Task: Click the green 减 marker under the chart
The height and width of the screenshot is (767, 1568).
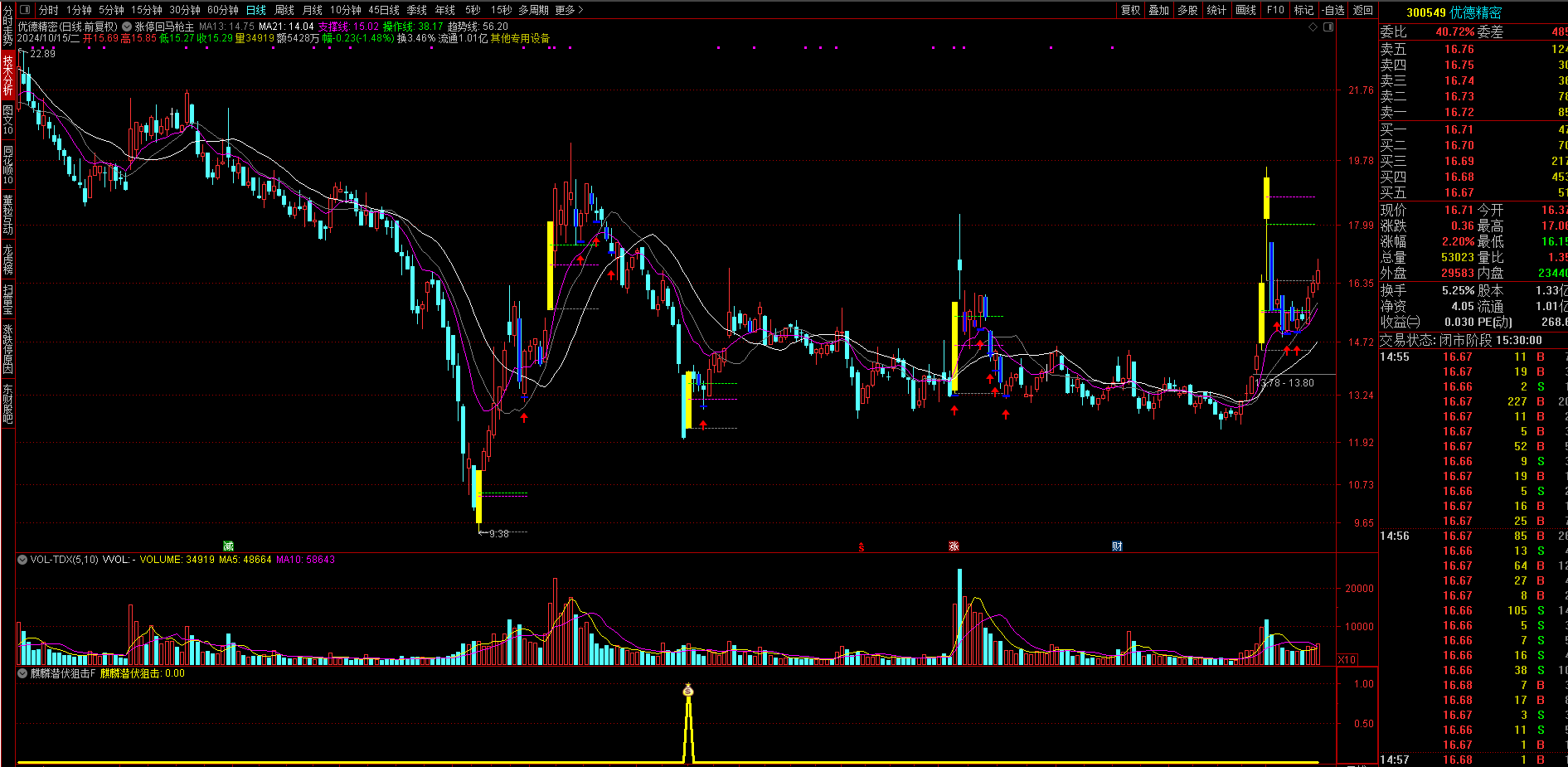Action: click(x=228, y=546)
